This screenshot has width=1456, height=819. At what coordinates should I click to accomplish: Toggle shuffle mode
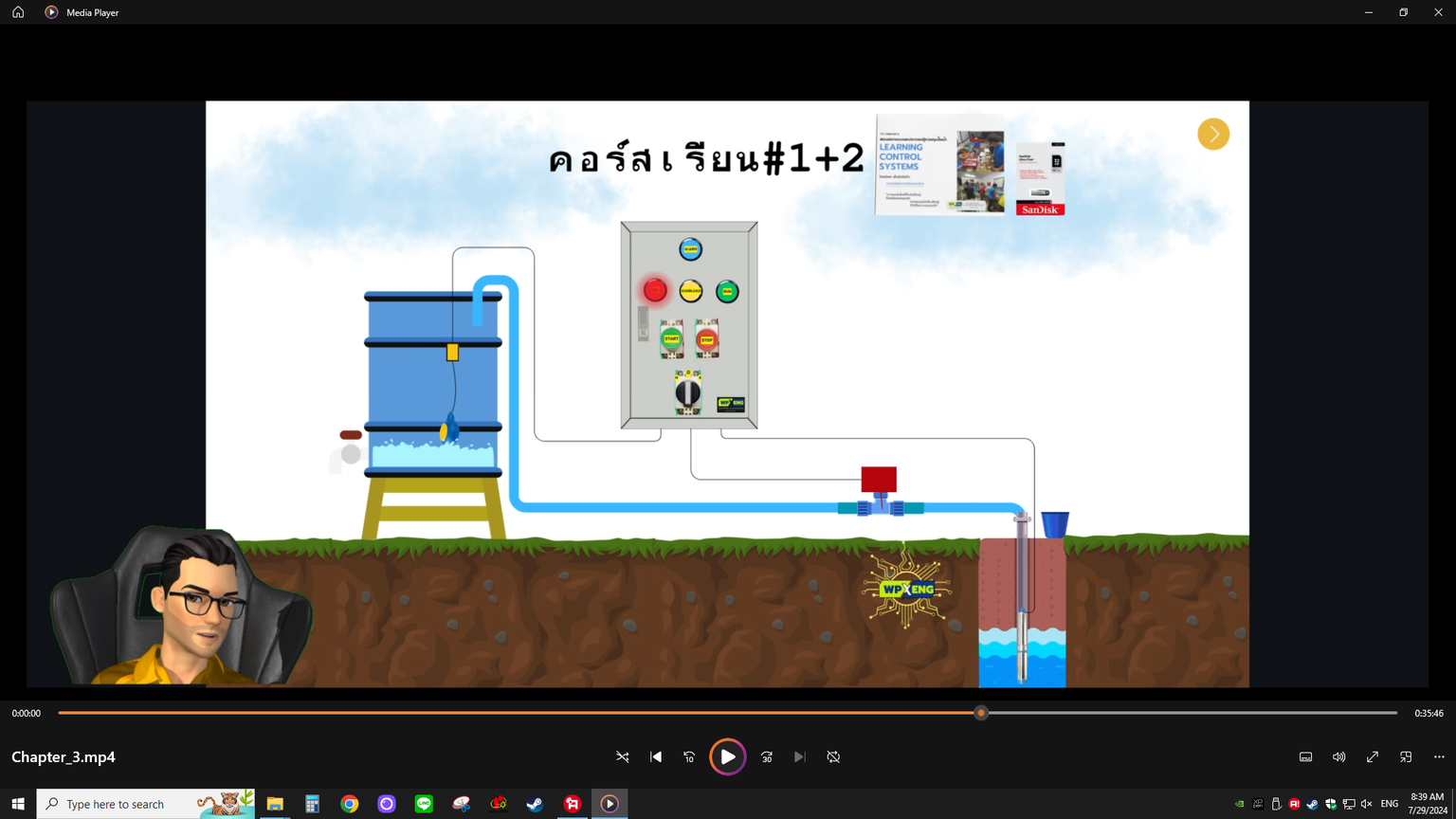[x=622, y=756]
